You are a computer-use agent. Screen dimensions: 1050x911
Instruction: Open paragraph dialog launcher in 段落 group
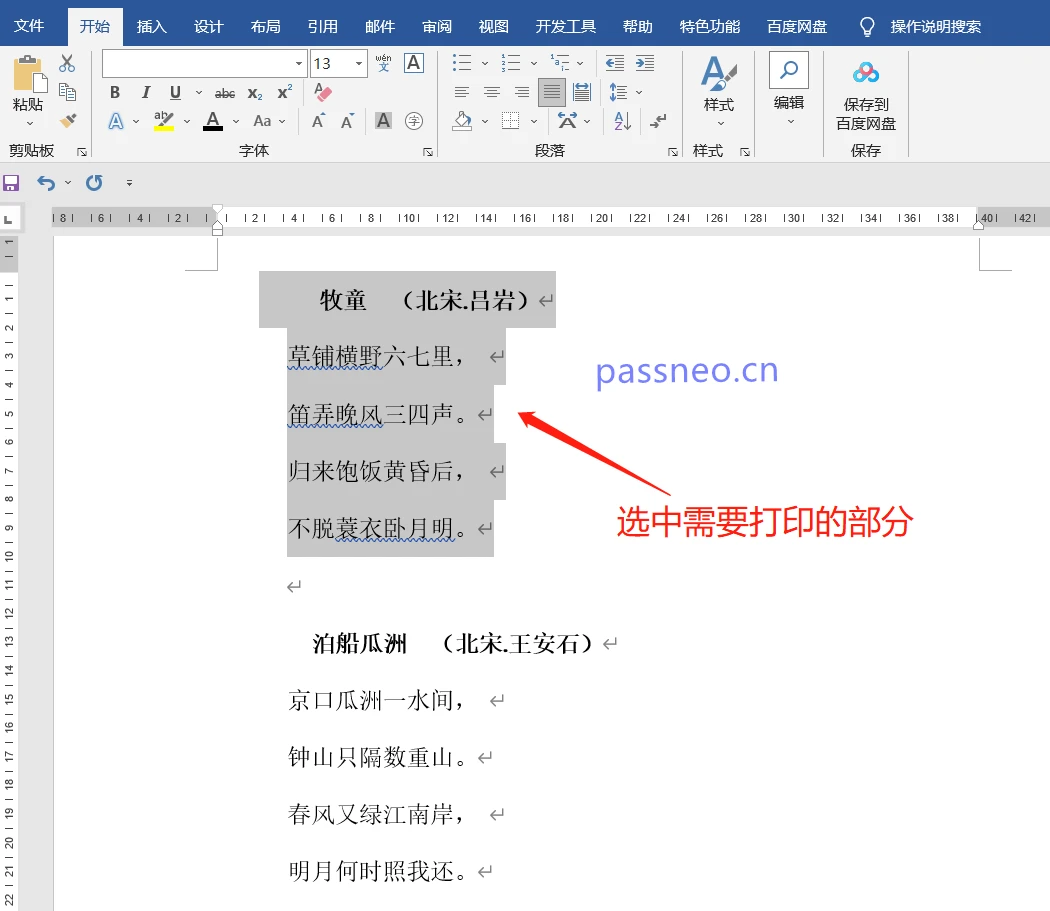click(672, 152)
